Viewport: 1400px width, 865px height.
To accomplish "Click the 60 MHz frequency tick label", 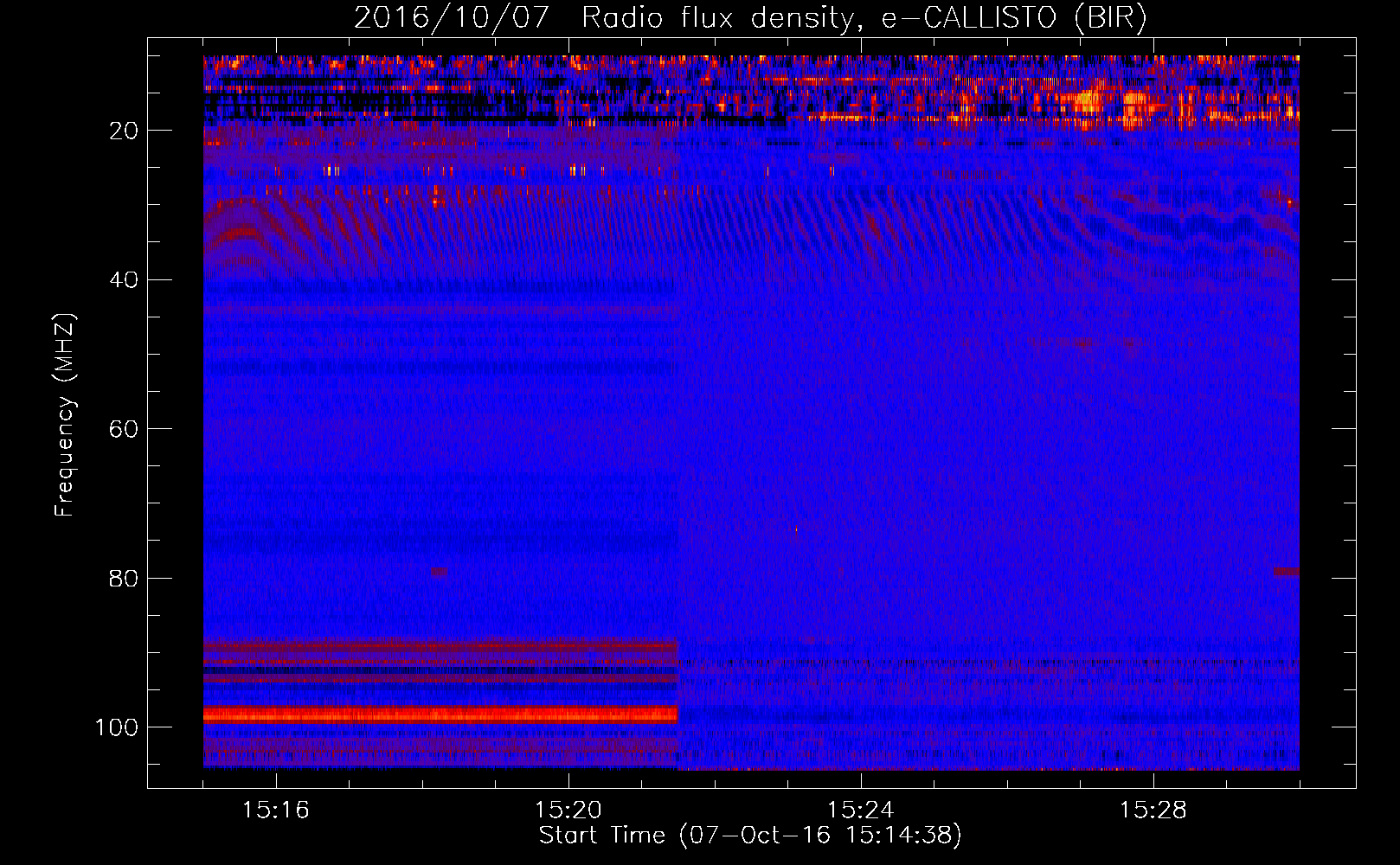I will point(124,429).
